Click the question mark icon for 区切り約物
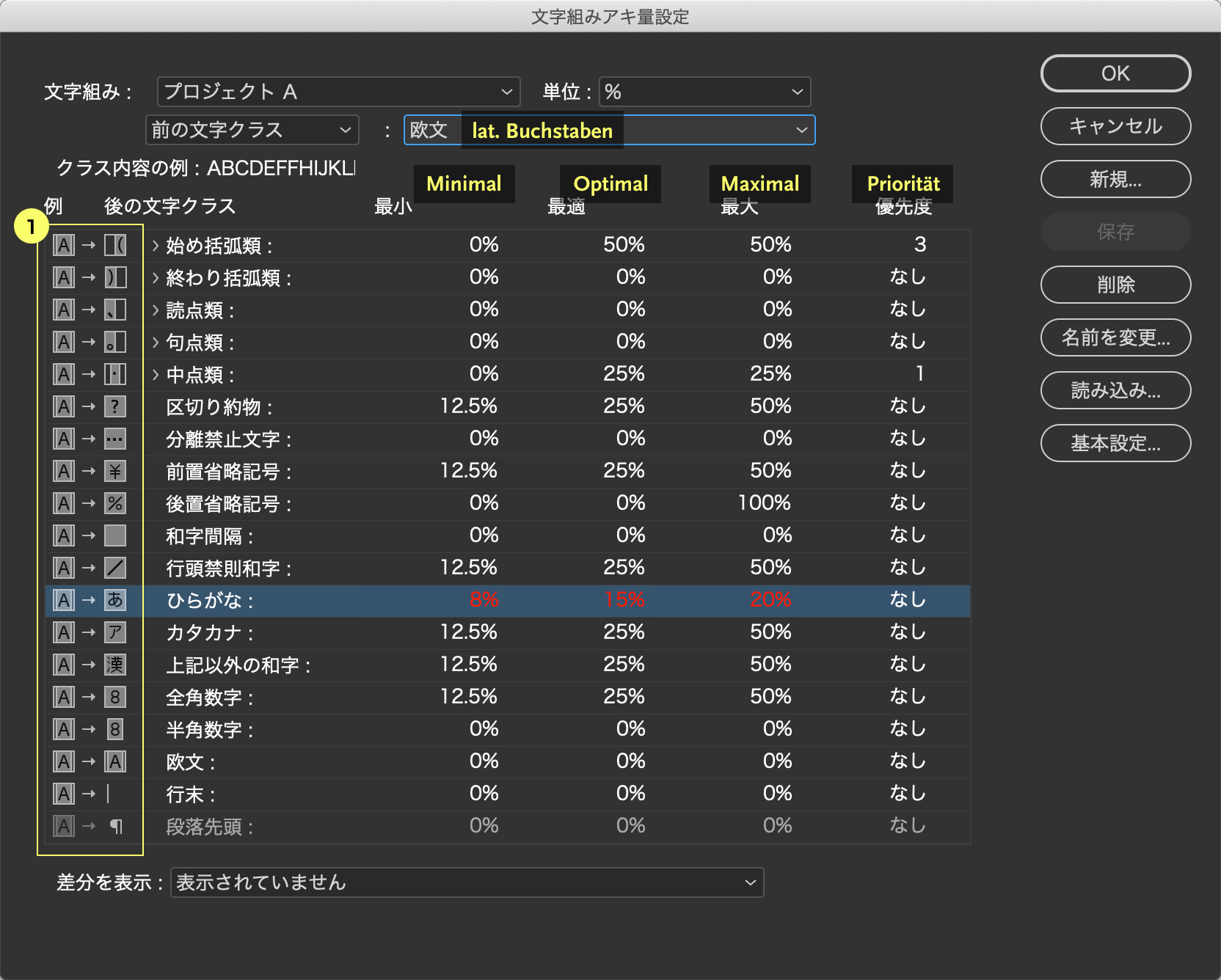Screen dimensions: 1221x980 [x=115, y=406]
